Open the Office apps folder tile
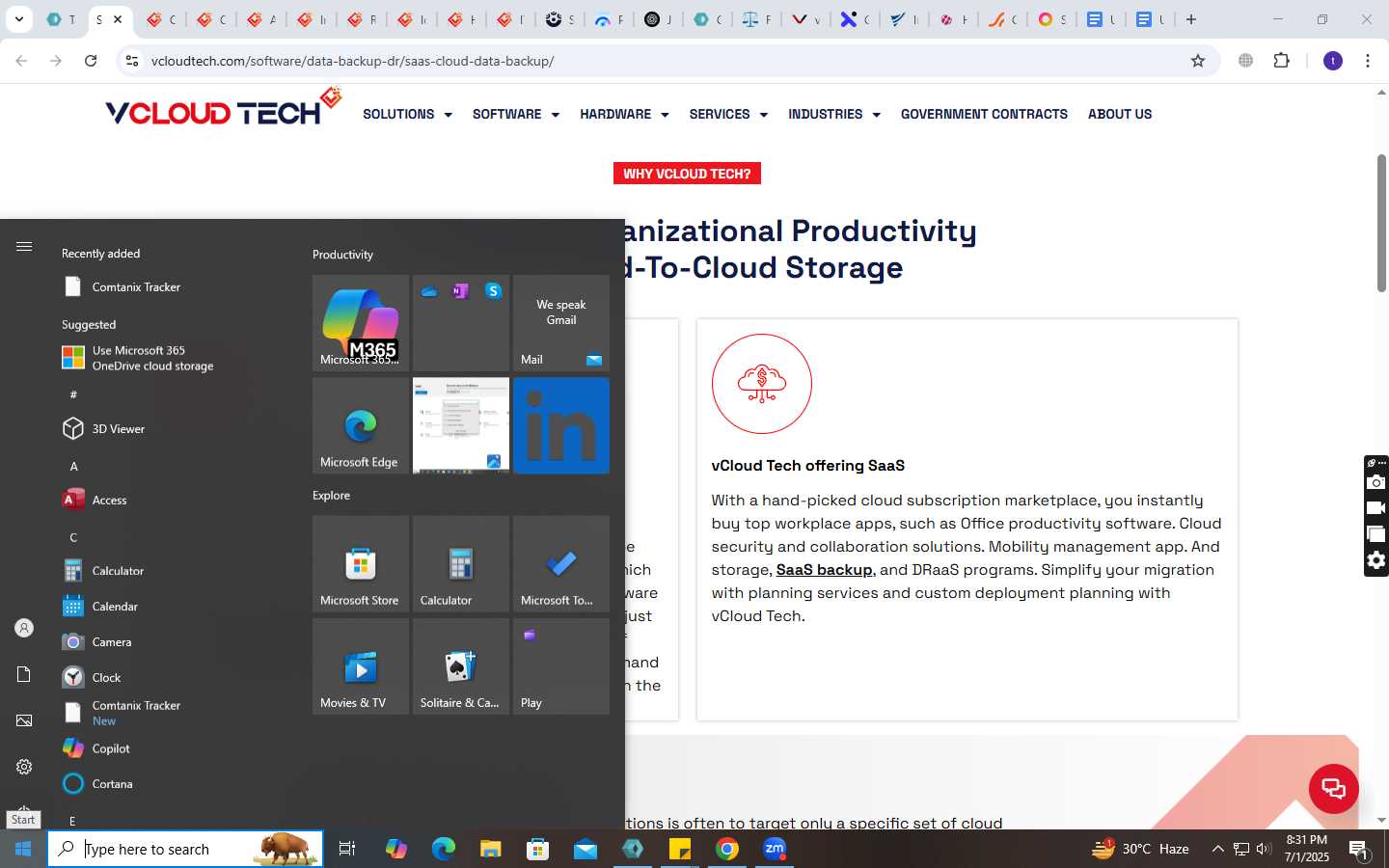The height and width of the screenshot is (868, 1389). pos(461,323)
